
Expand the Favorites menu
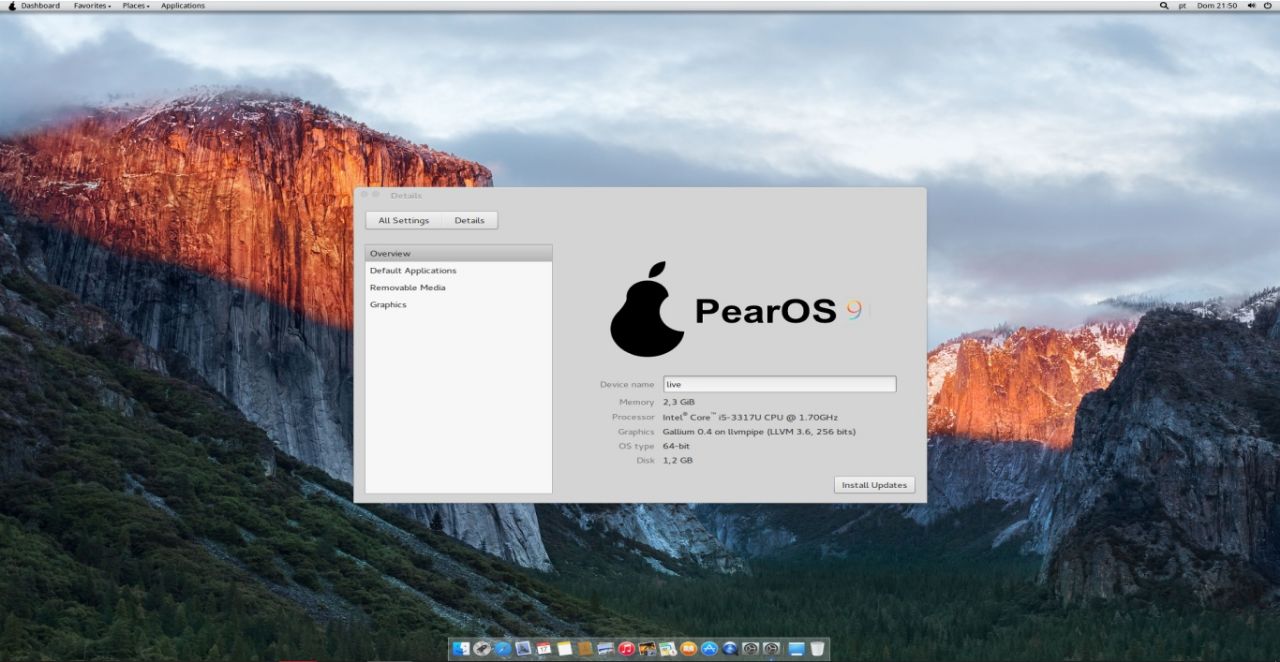[93, 5]
